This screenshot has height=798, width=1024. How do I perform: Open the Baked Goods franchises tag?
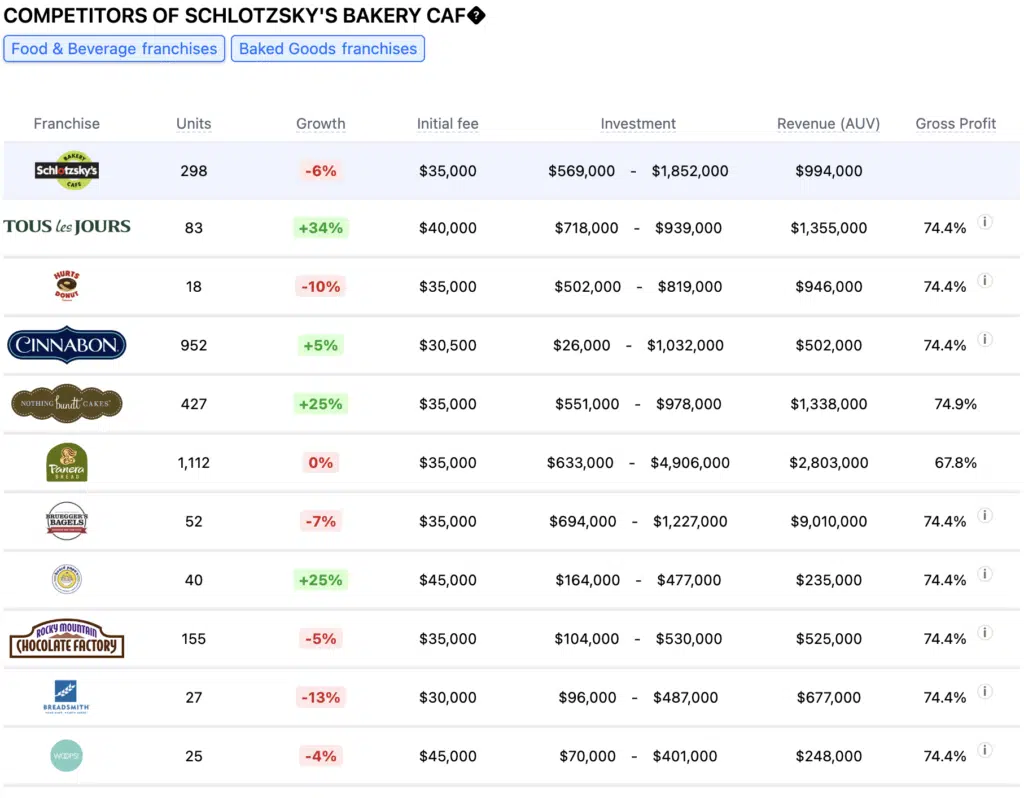[x=328, y=49]
